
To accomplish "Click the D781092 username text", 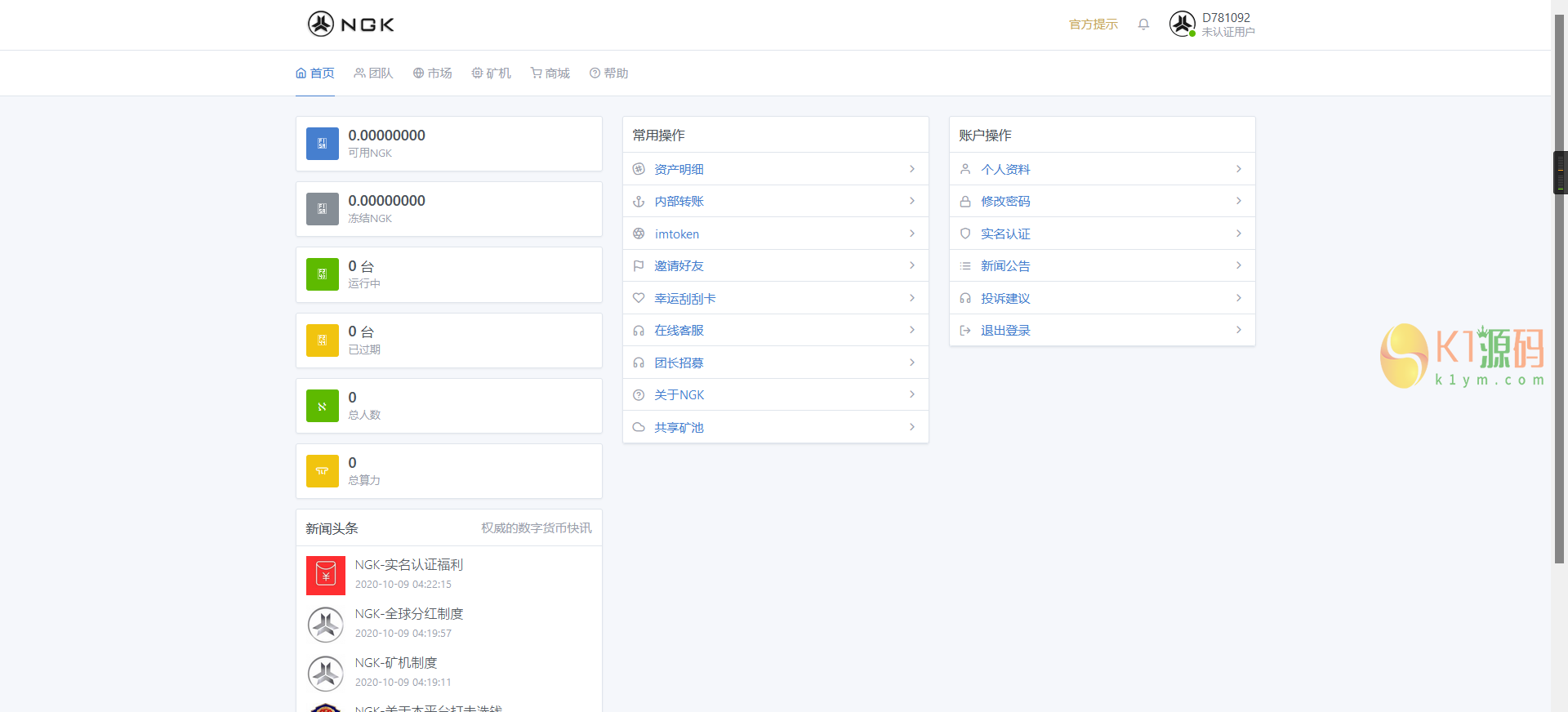I will [x=1226, y=18].
